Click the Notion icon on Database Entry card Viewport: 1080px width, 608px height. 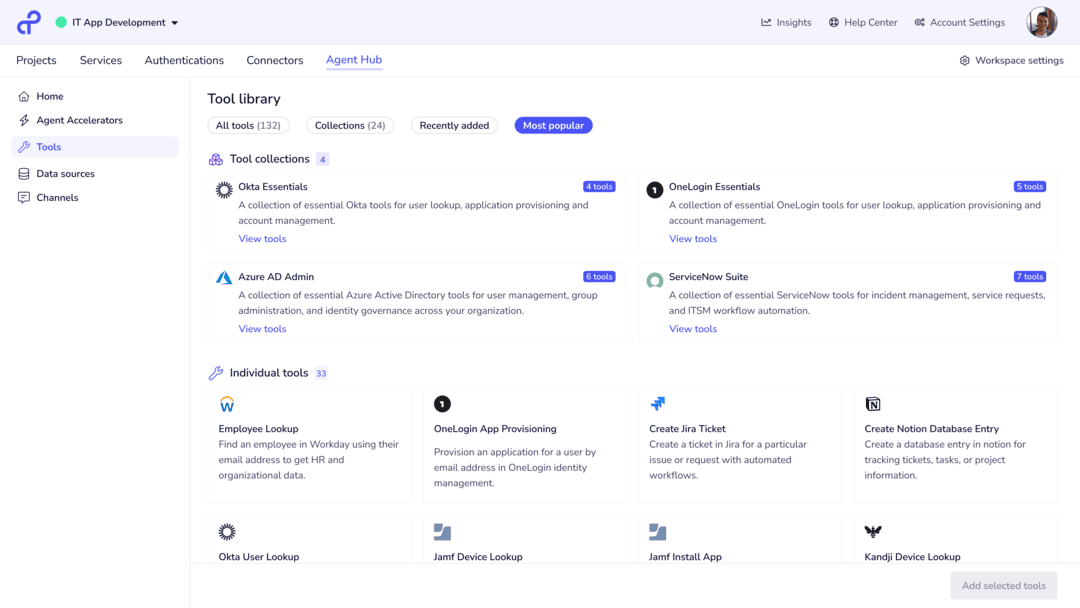(873, 403)
